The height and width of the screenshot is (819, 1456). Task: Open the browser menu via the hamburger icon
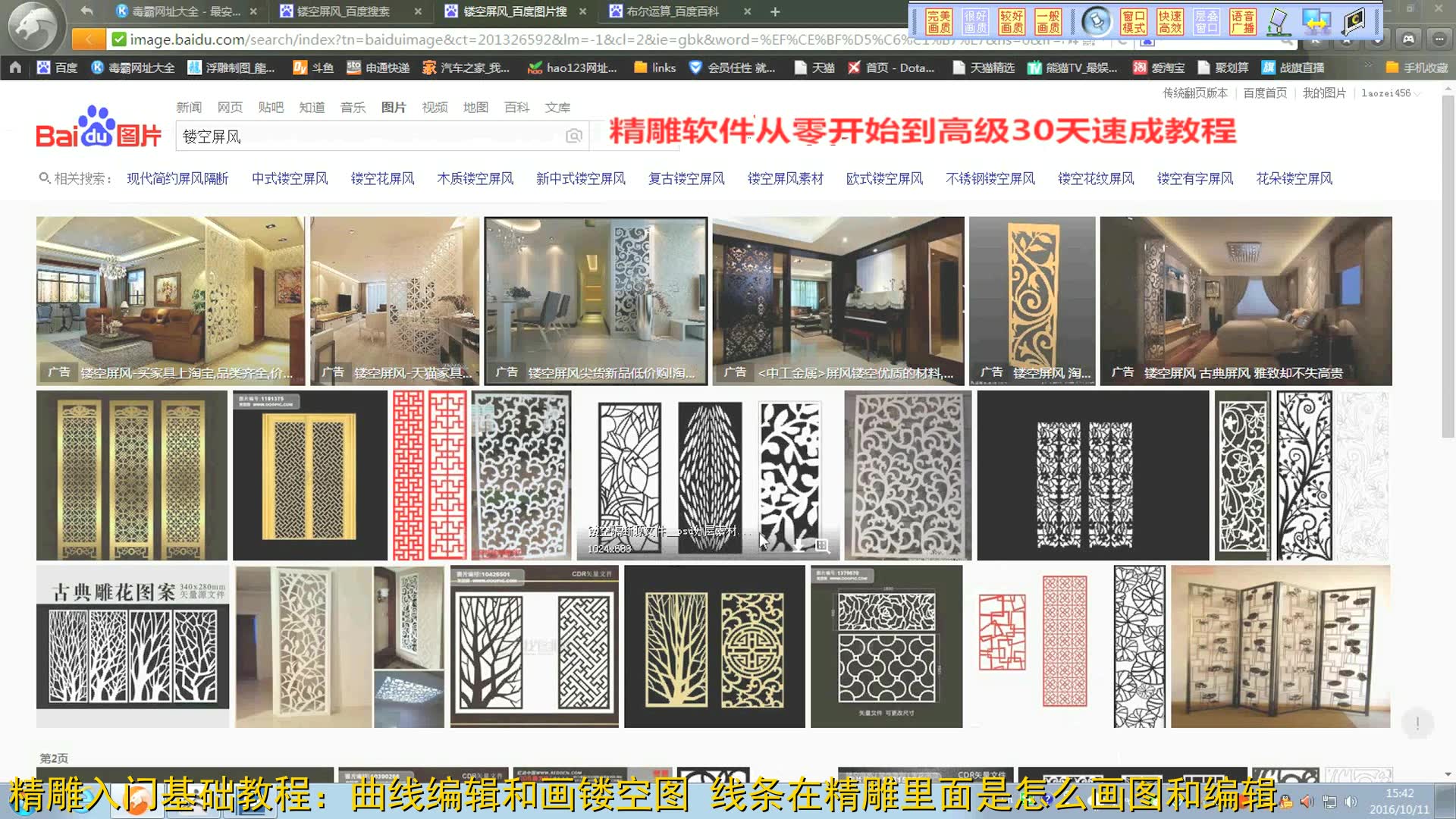click(x=1439, y=38)
